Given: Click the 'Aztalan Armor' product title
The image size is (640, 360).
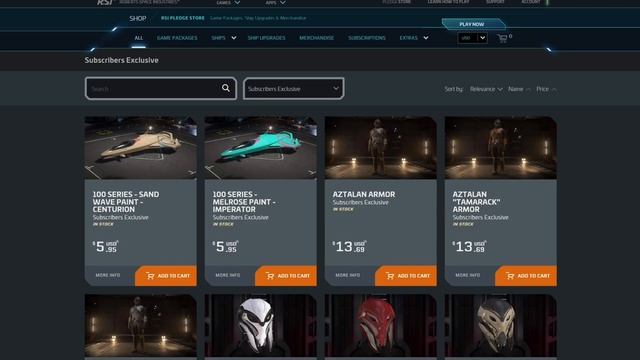Looking at the screenshot, I should 364,194.
